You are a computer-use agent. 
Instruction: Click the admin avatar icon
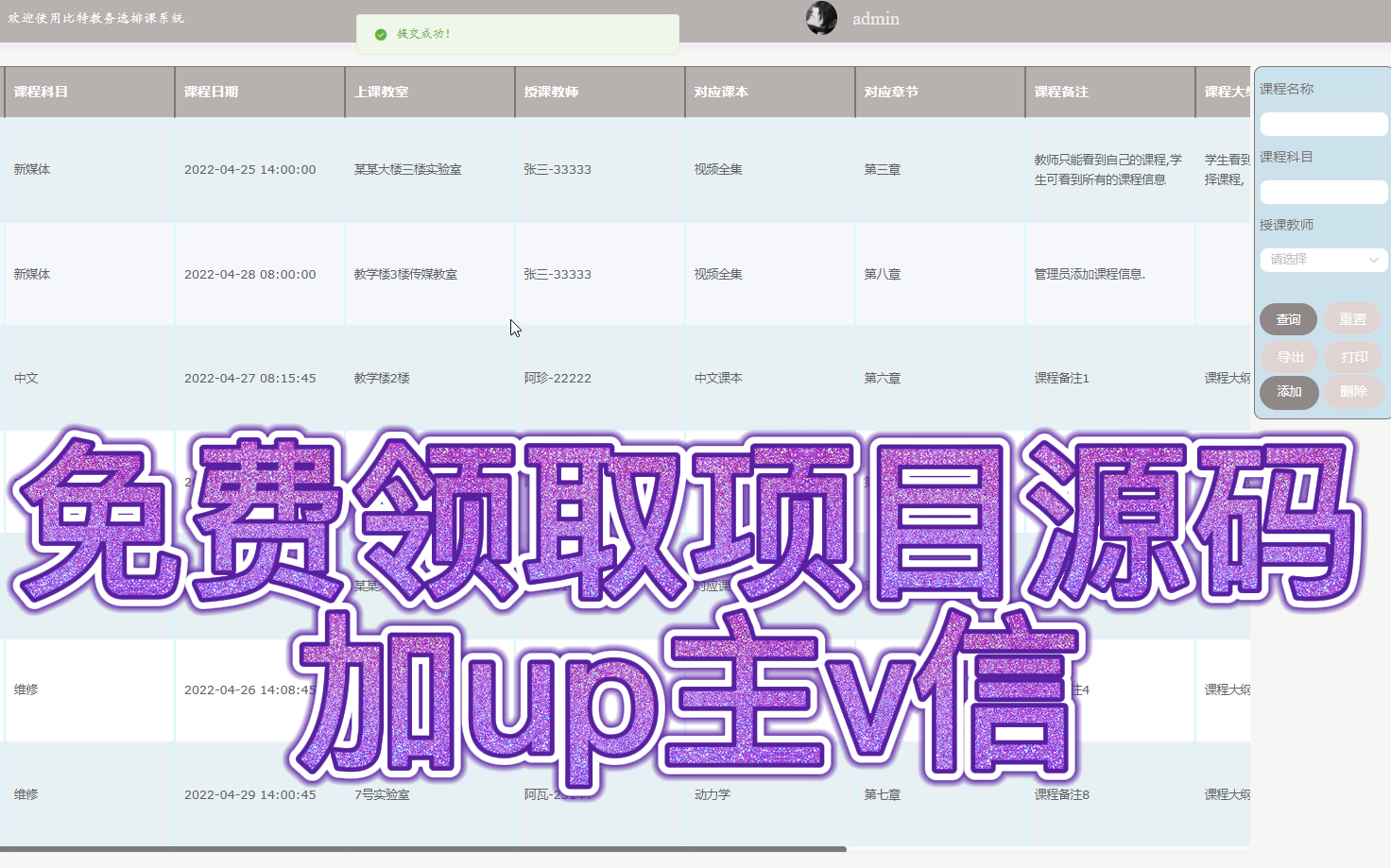(821, 18)
